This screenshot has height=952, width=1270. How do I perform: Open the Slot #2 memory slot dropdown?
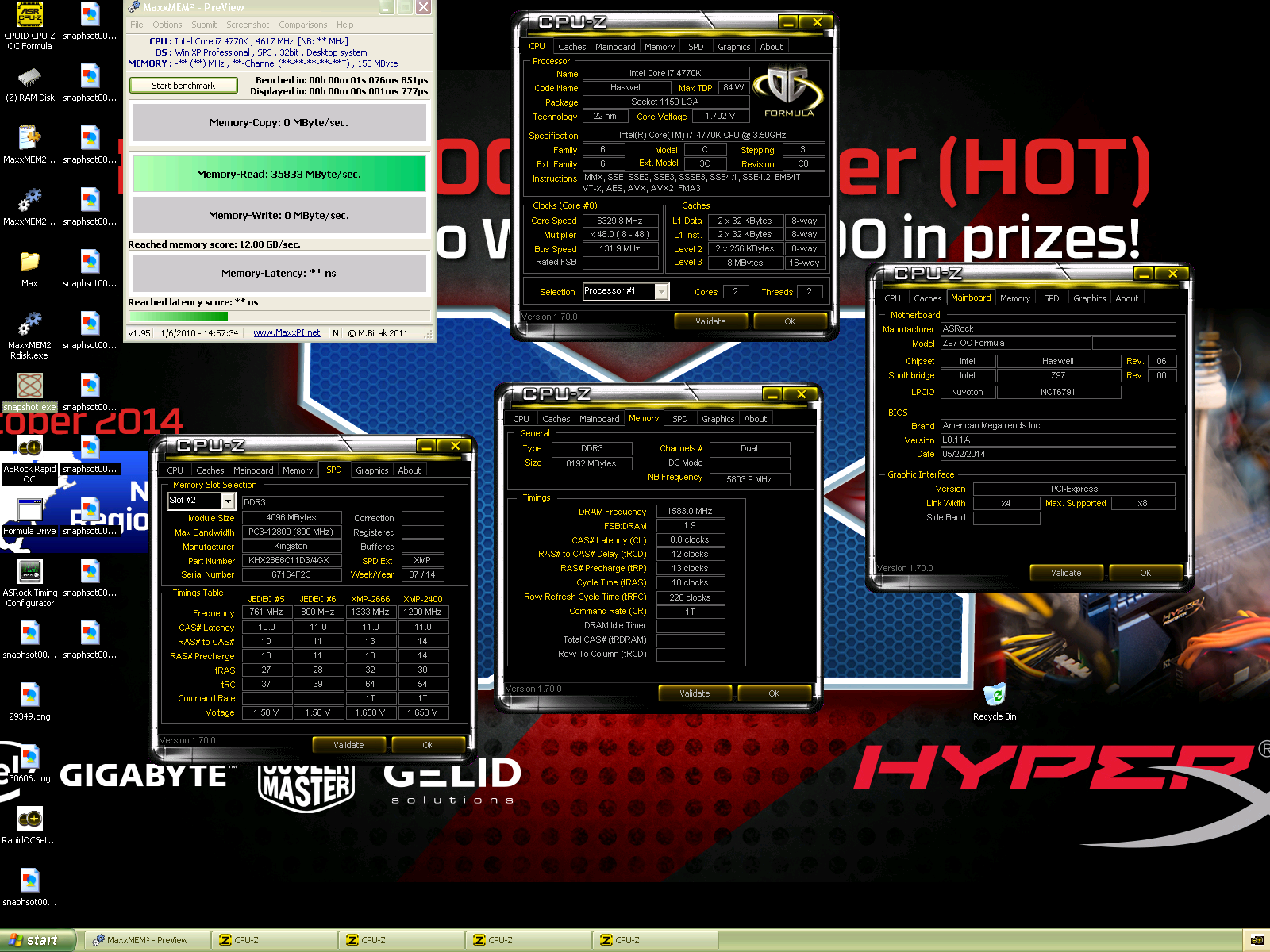tap(228, 501)
